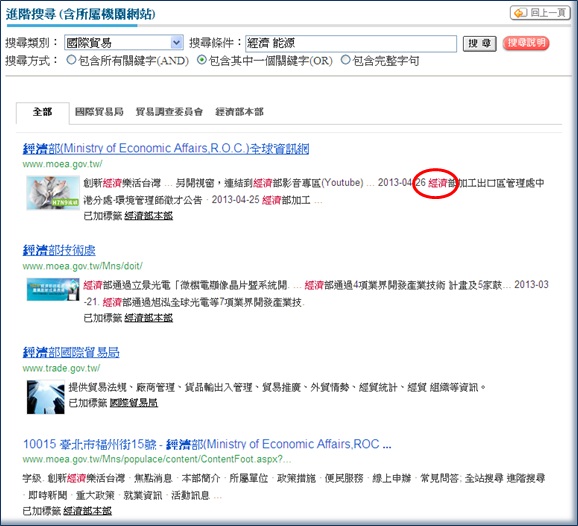Switch to the 貿易調查委員會 tab

click(169, 112)
